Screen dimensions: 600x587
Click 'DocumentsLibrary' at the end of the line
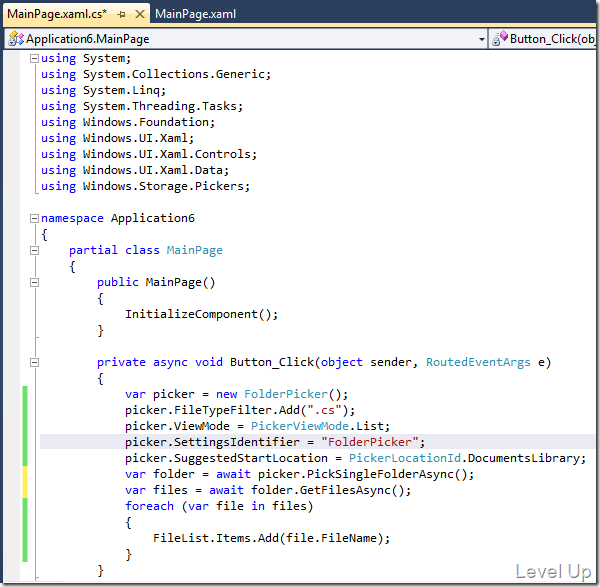click(523, 458)
